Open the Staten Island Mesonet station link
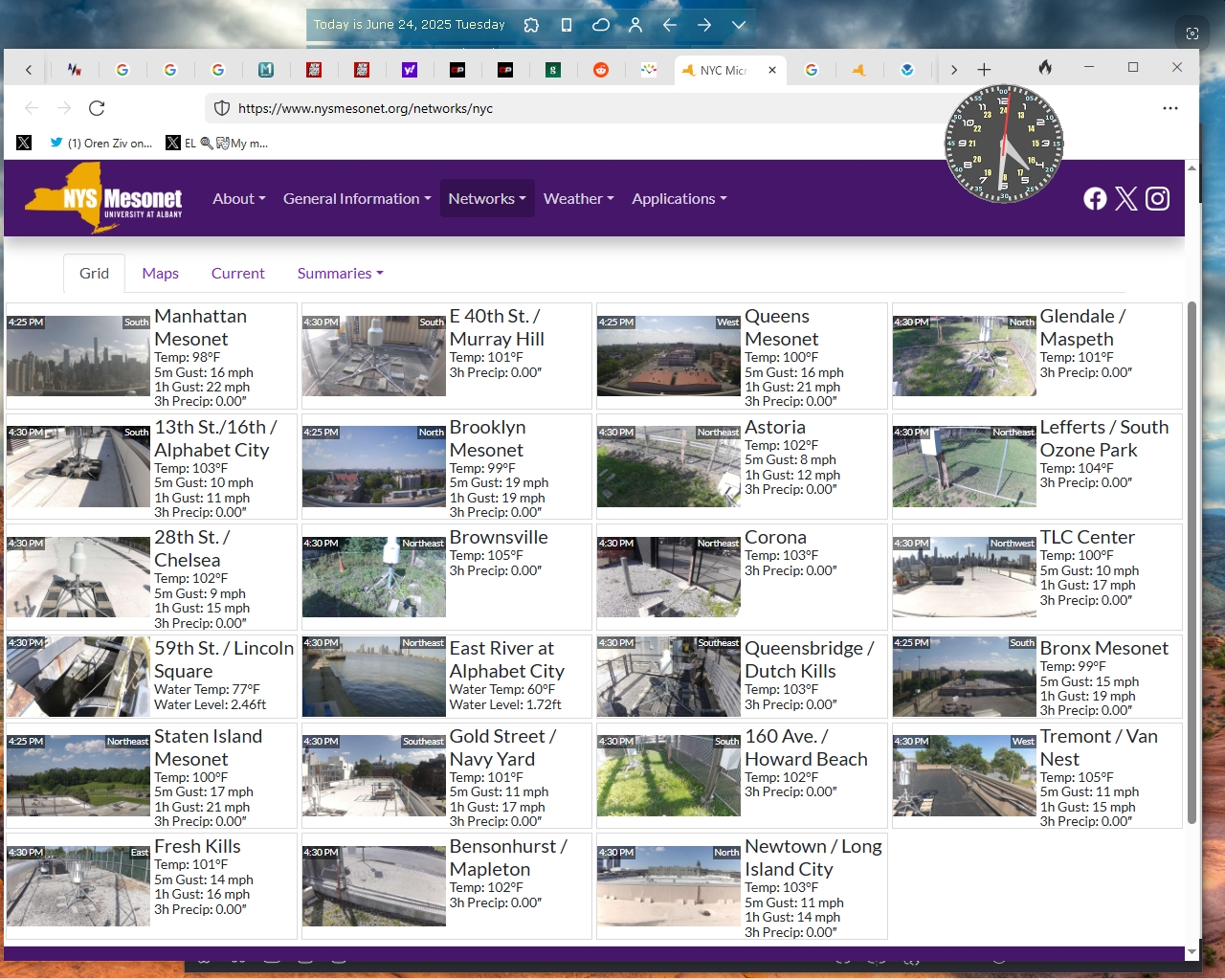 [208, 747]
